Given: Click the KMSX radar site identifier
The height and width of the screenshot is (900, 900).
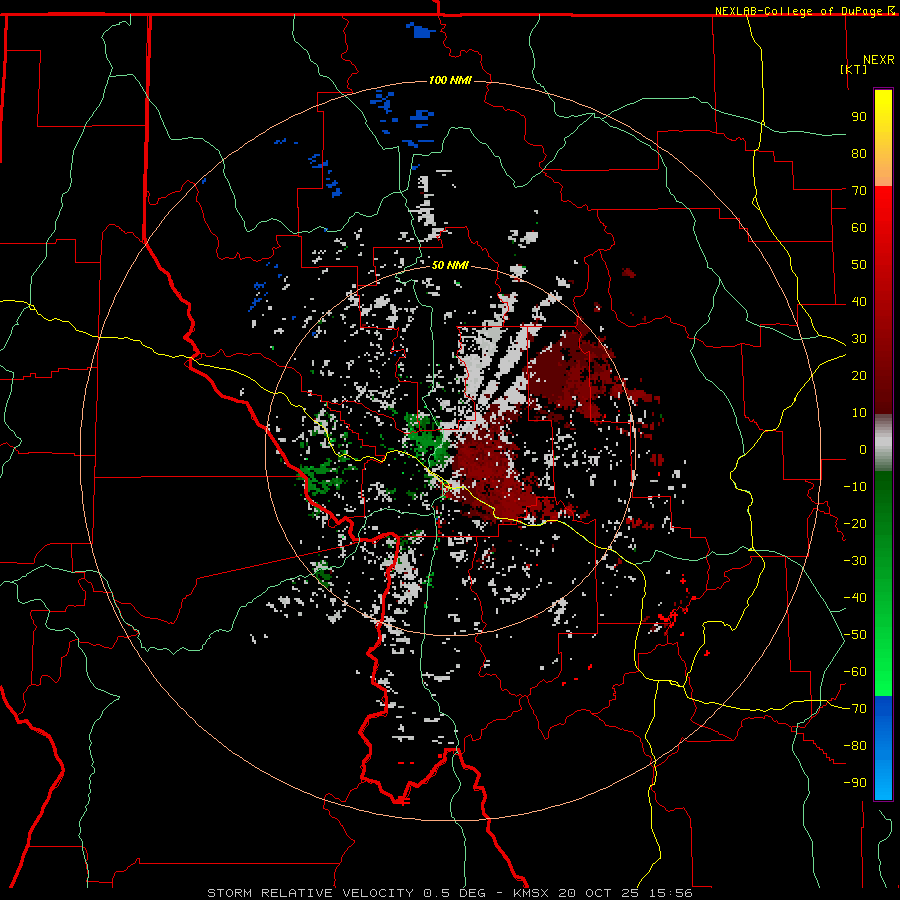Looking at the screenshot, I should click(x=535, y=893).
